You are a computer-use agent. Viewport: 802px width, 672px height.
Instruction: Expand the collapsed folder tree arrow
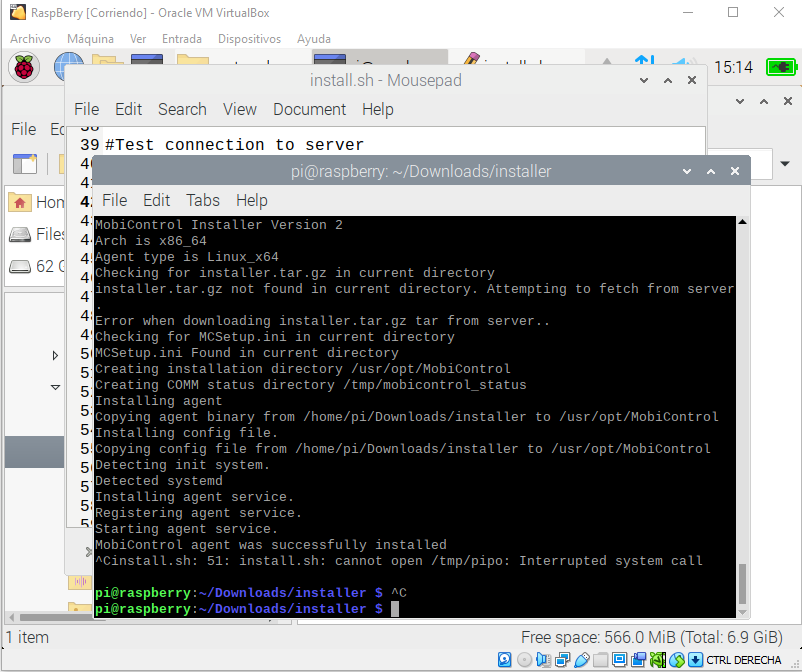(x=55, y=355)
